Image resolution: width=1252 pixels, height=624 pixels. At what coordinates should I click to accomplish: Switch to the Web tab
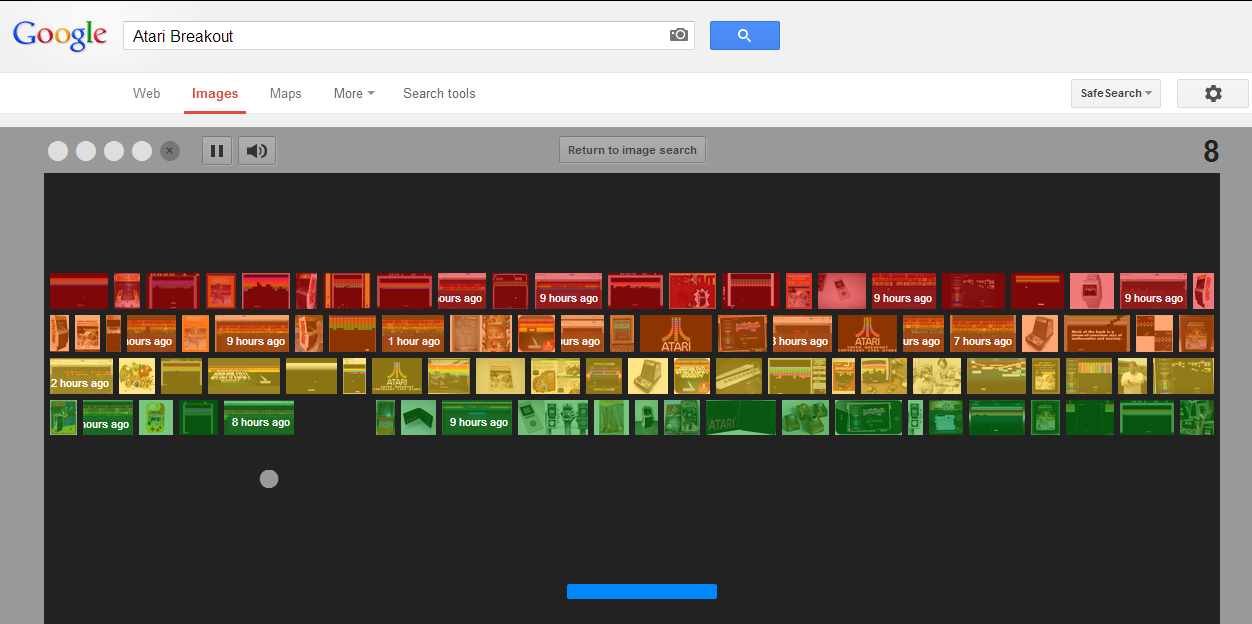coord(147,93)
